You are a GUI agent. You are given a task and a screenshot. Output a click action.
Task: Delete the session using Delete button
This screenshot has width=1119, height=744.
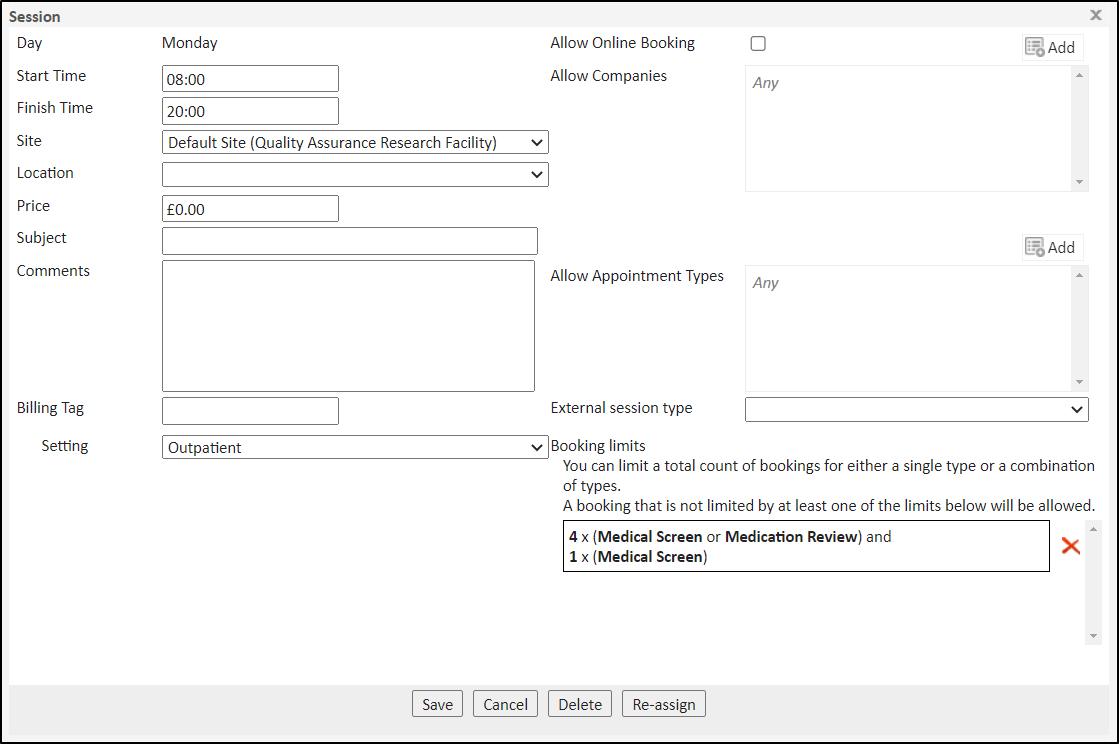pos(580,704)
